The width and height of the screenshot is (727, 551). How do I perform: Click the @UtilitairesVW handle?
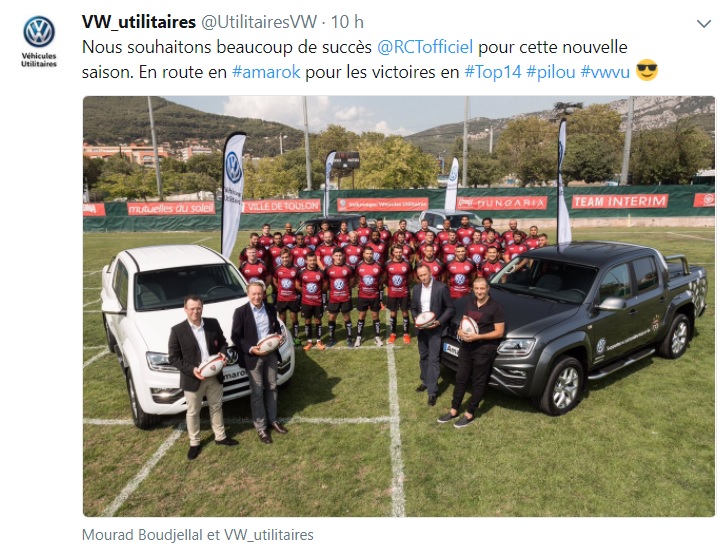point(259,22)
